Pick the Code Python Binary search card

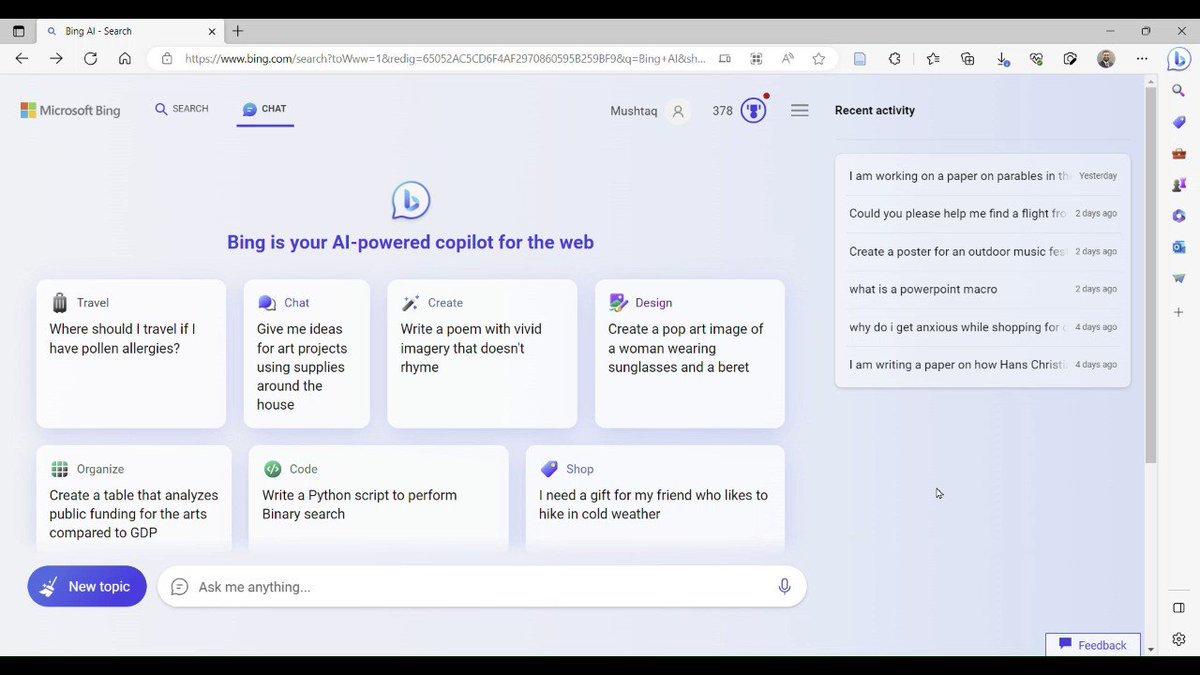point(379,499)
